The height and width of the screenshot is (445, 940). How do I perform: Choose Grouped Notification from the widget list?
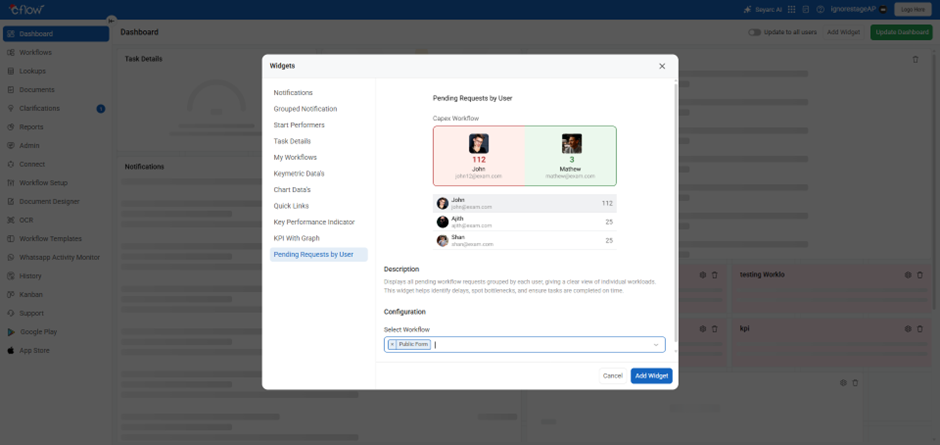pos(305,109)
